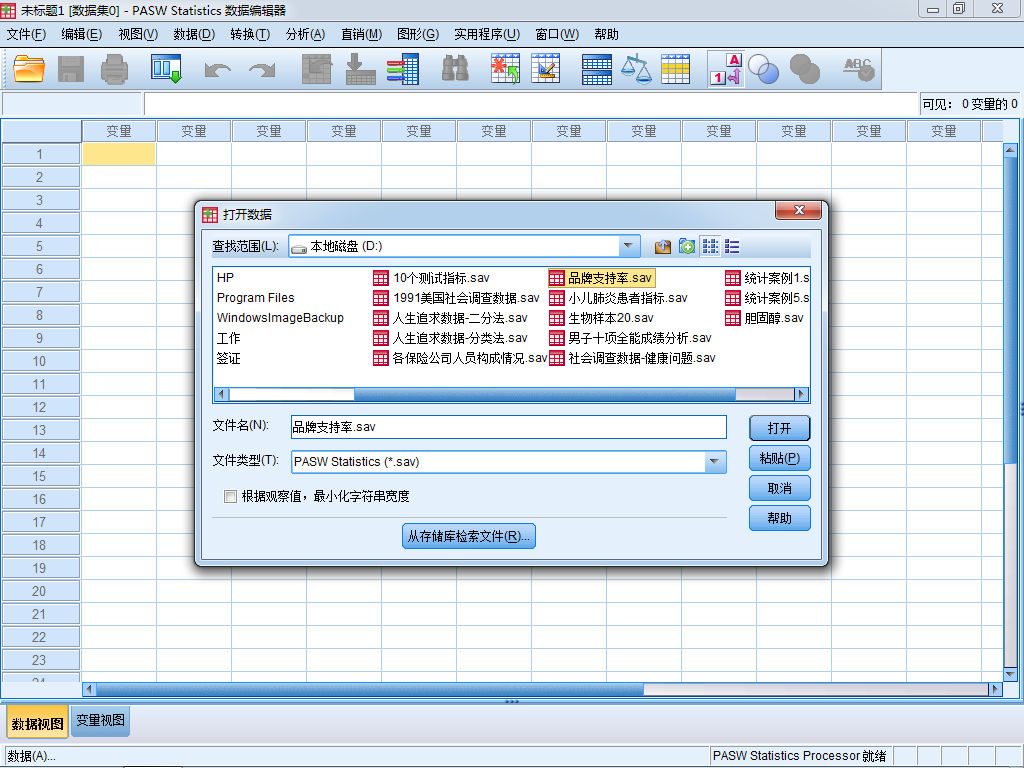Select the file 胆固醇.sav
Image resolution: width=1024 pixels, height=768 pixels.
[765, 318]
